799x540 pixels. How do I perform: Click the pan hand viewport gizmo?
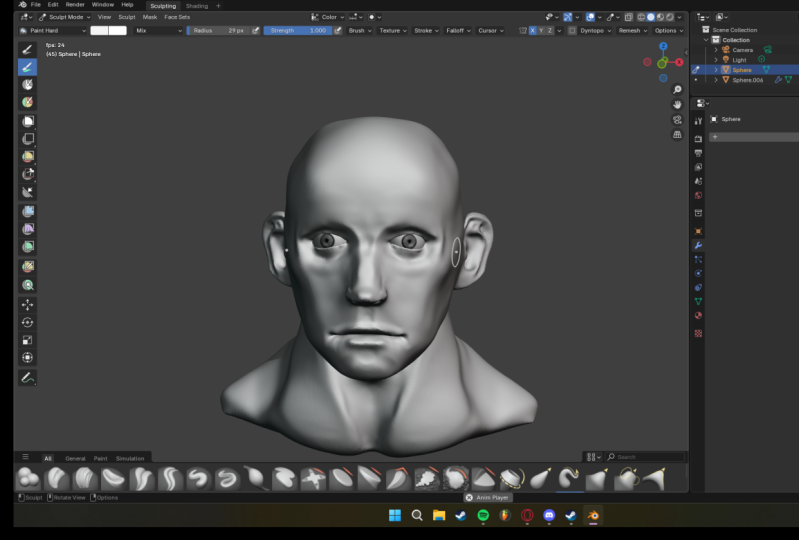point(677,104)
